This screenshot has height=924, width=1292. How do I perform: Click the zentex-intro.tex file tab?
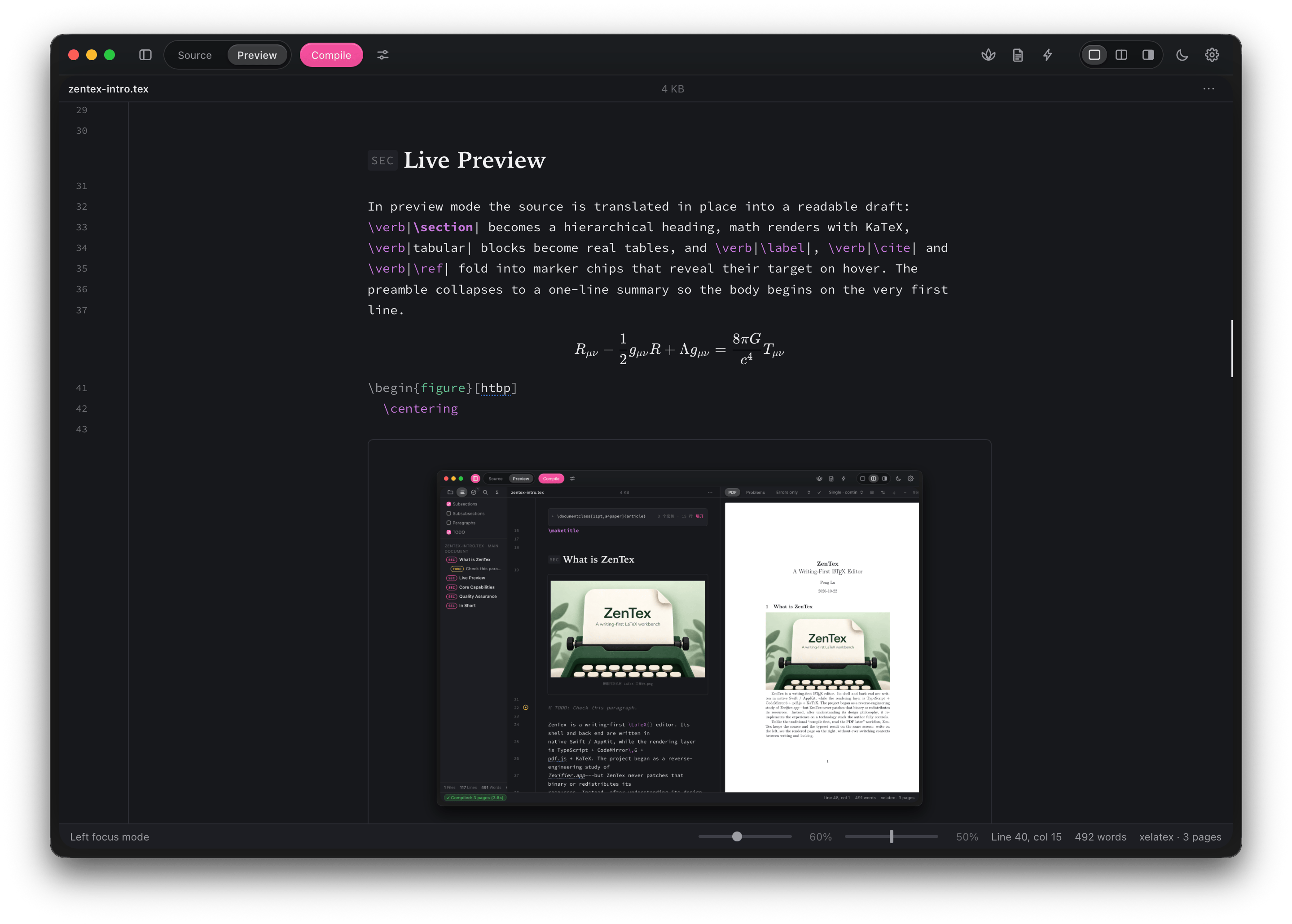coord(108,89)
